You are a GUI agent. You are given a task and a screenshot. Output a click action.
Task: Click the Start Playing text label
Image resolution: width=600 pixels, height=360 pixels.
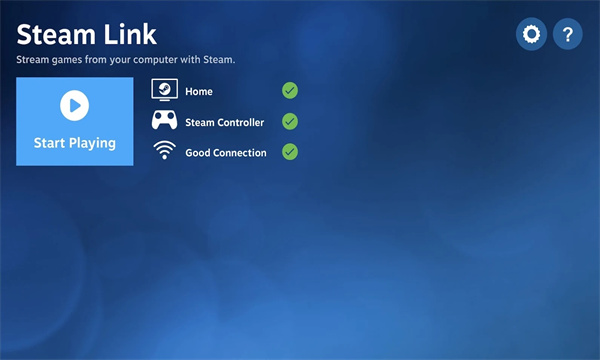coord(75,143)
